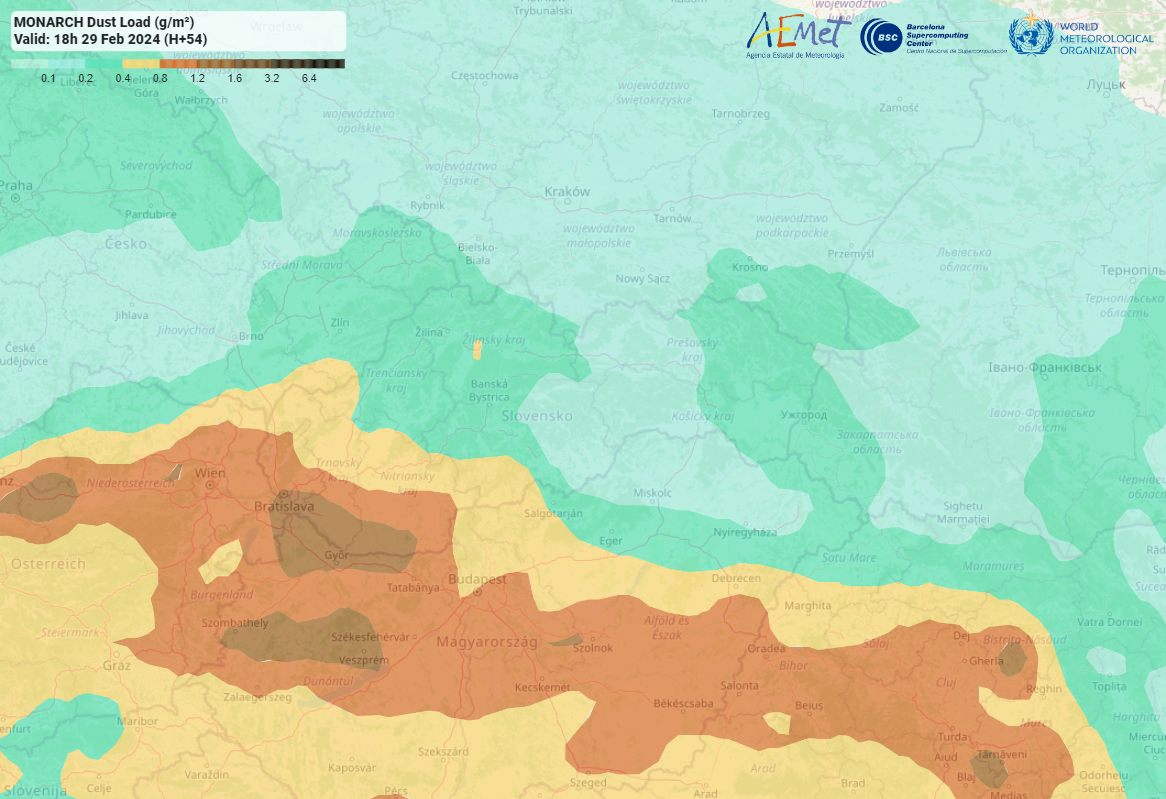Click the Wien city marker

tap(211, 485)
